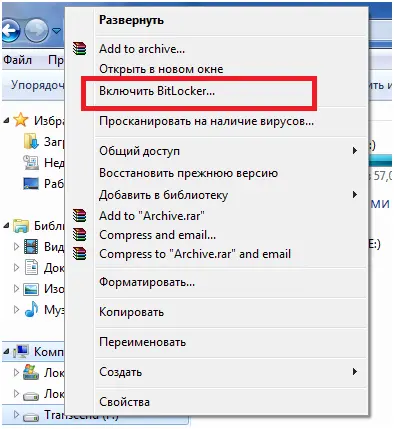The height and width of the screenshot is (429, 394).
Task: Click the WinRAR icon beside Add to archive
Action: coord(79,49)
